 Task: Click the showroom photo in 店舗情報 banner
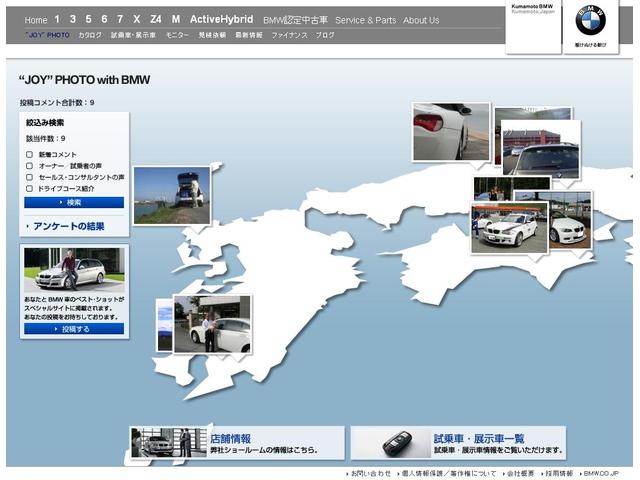[x=168, y=443]
